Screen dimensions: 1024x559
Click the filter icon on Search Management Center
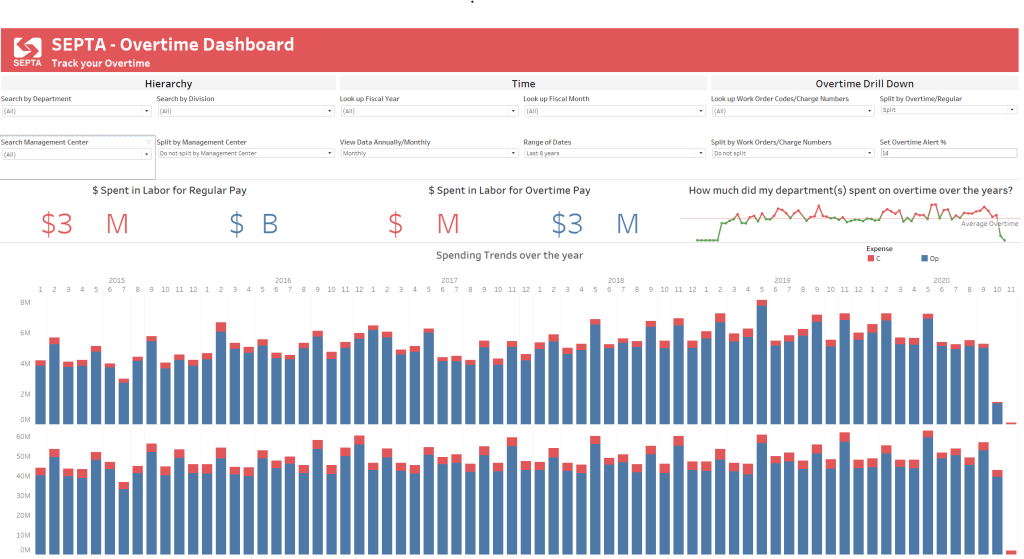click(x=149, y=142)
